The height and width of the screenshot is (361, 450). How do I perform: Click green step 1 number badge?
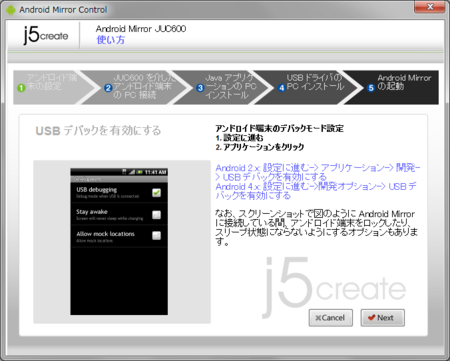21,88
